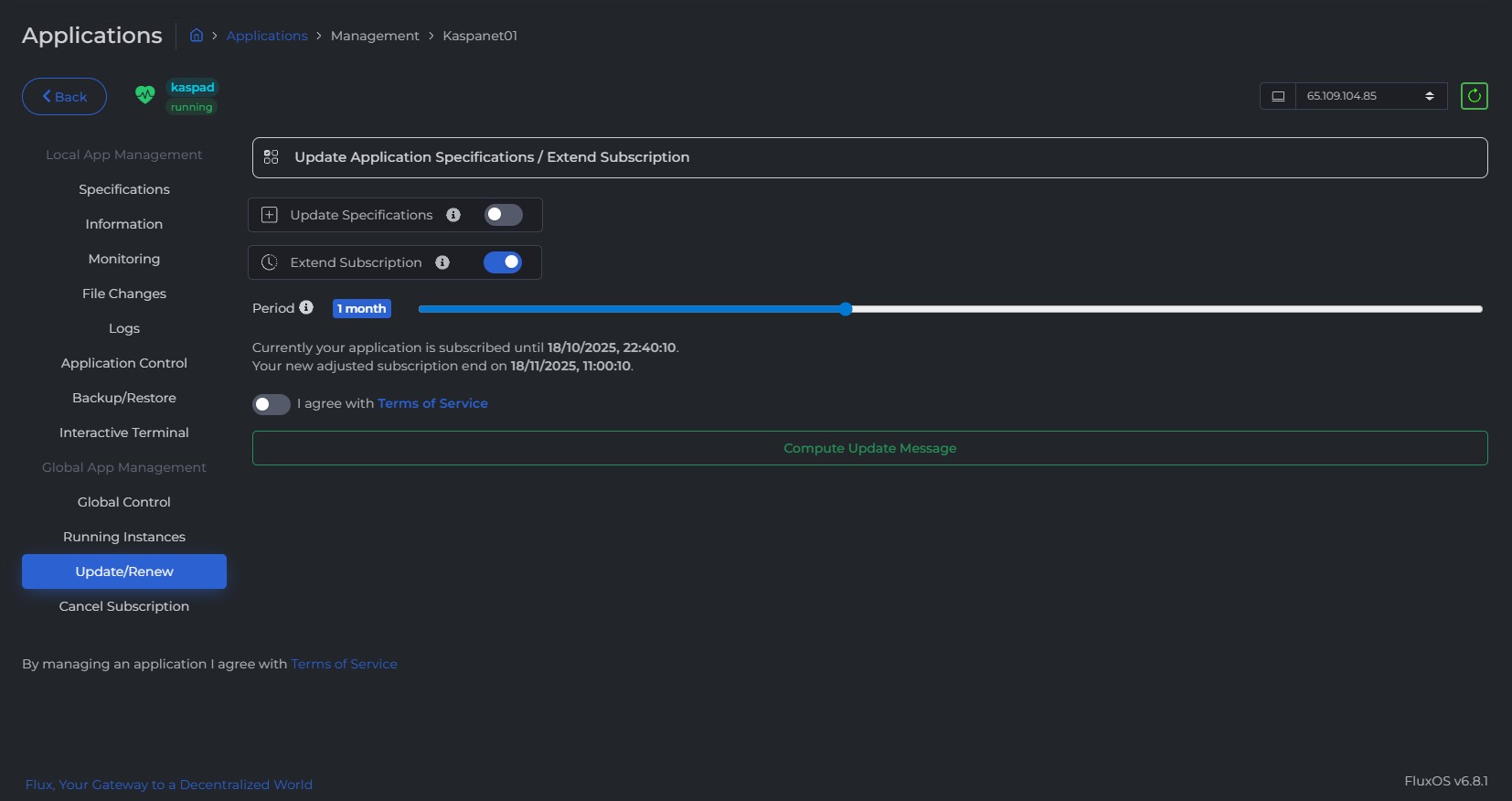Toggle agreement with Terms of Service
The image size is (1512, 801).
tap(272, 404)
